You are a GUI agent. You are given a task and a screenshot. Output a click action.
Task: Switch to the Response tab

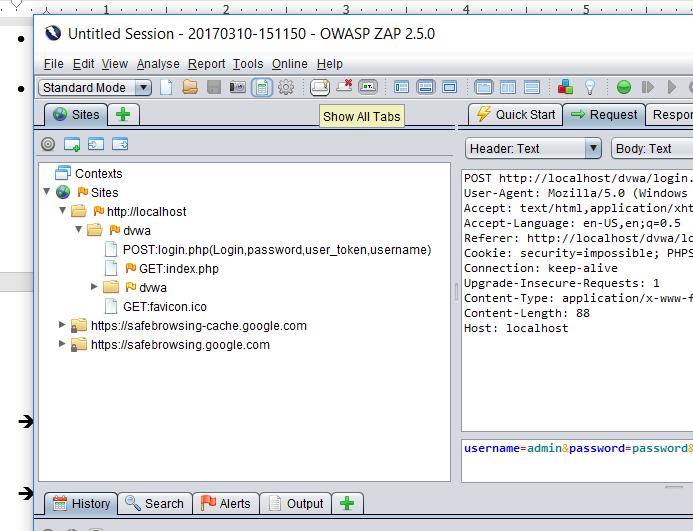pos(670,115)
